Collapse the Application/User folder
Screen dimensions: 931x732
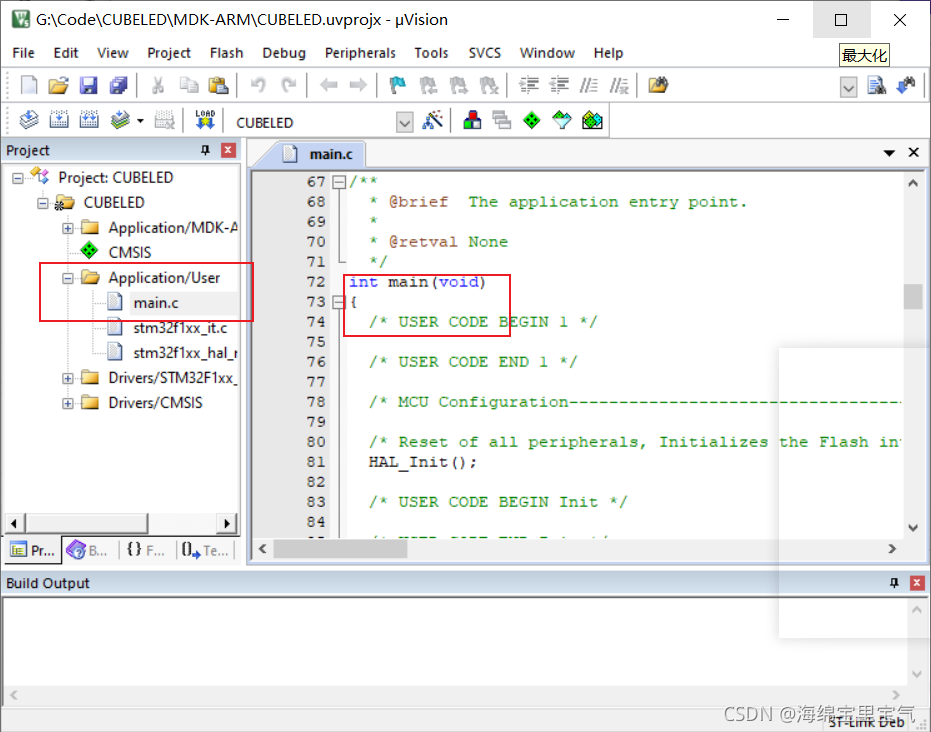[x=68, y=278]
